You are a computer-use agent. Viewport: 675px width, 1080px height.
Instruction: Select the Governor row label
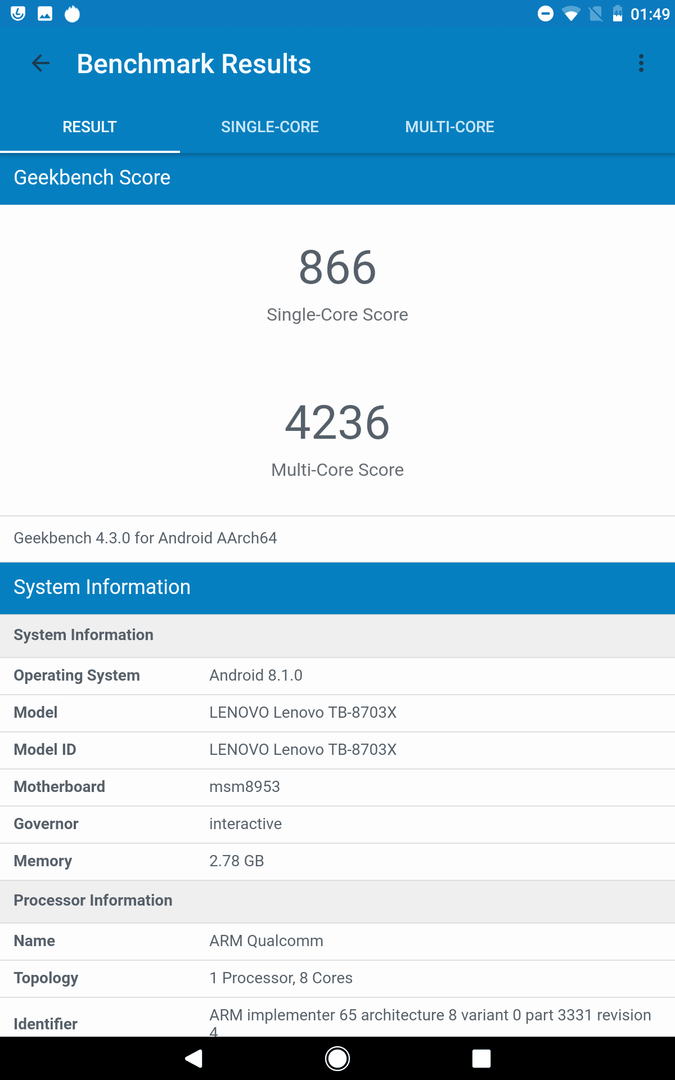tap(46, 824)
